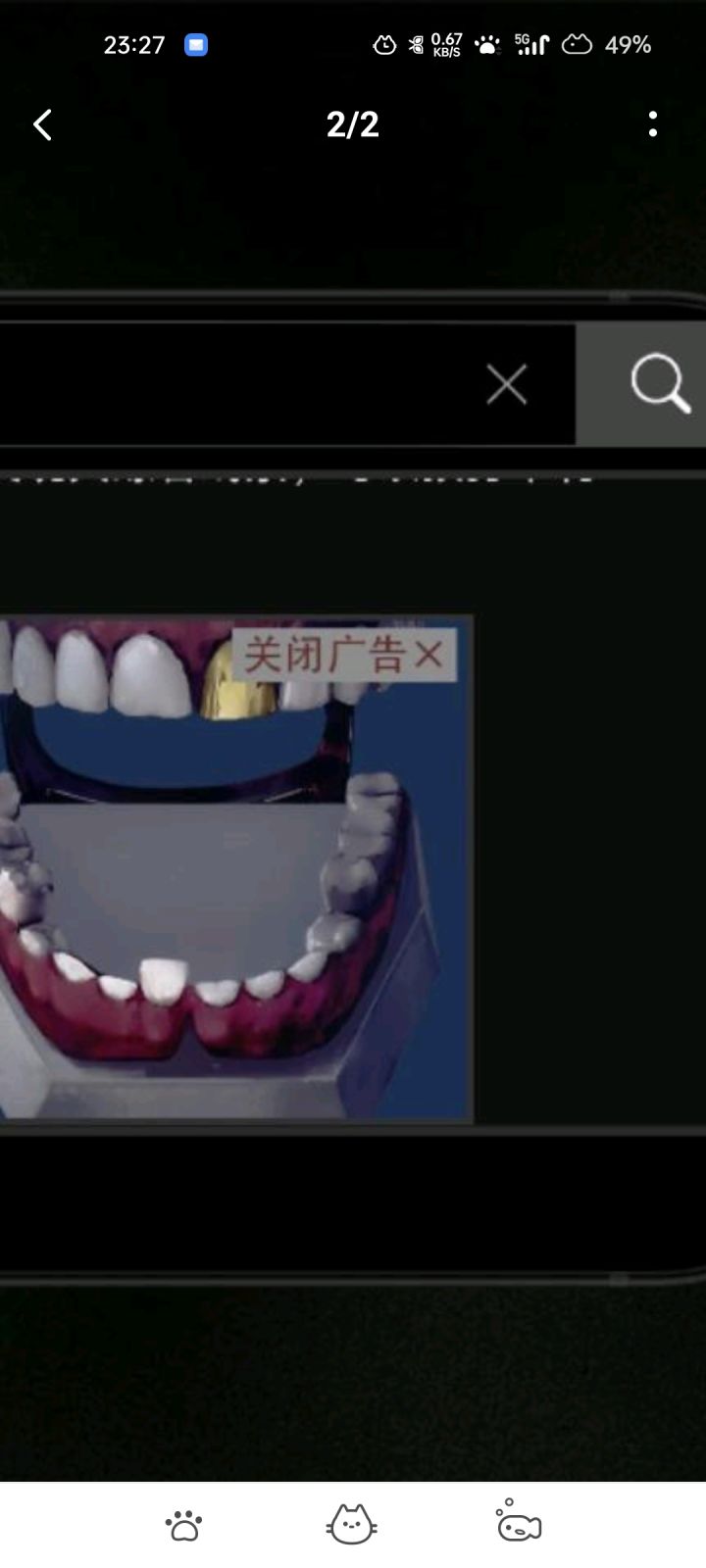
Task: Close the ad via 关闭广告 label
Action: [x=344, y=655]
